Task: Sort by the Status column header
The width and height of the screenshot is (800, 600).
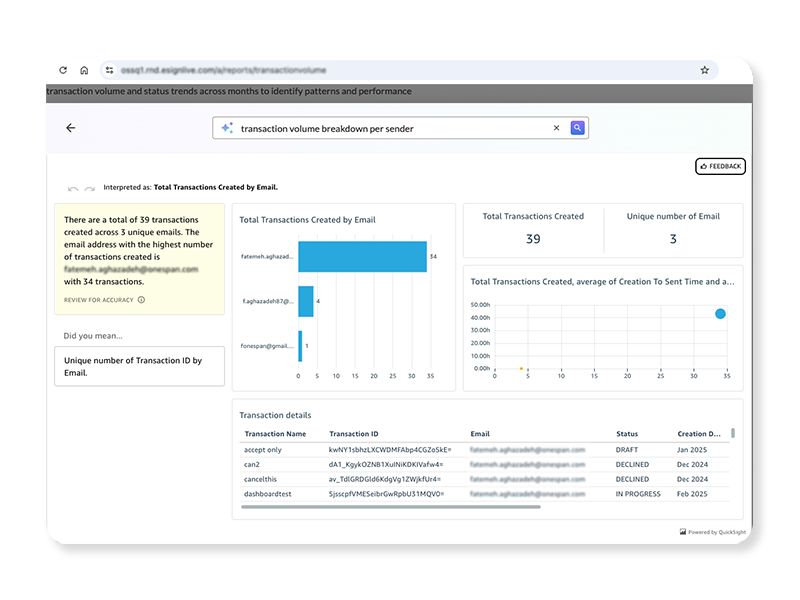Action: click(x=627, y=434)
